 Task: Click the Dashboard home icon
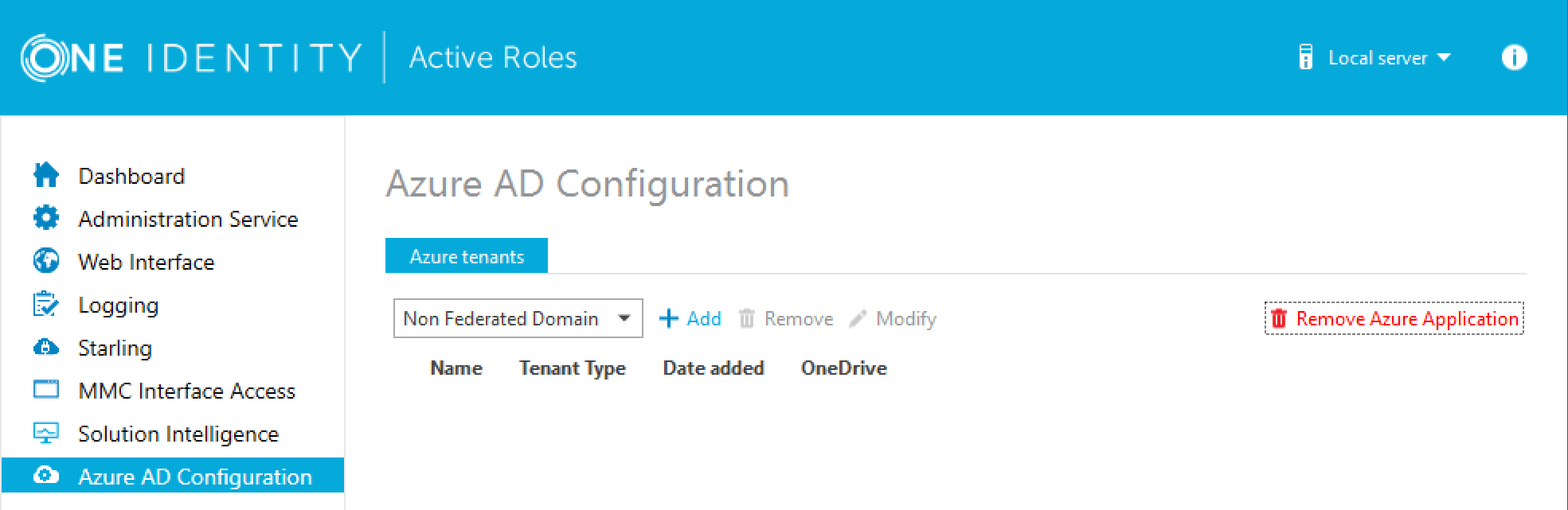pyautogui.click(x=46, y=175)
